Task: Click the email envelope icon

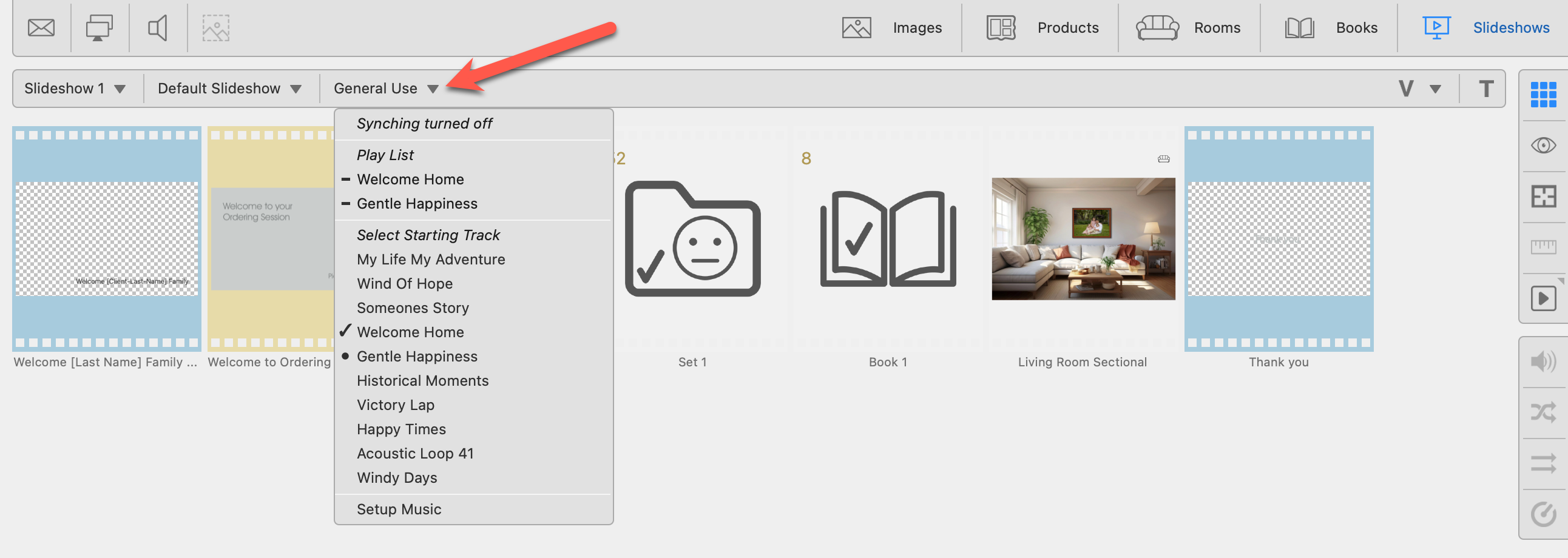Action: pyautogui.click(x=41, y=28)
